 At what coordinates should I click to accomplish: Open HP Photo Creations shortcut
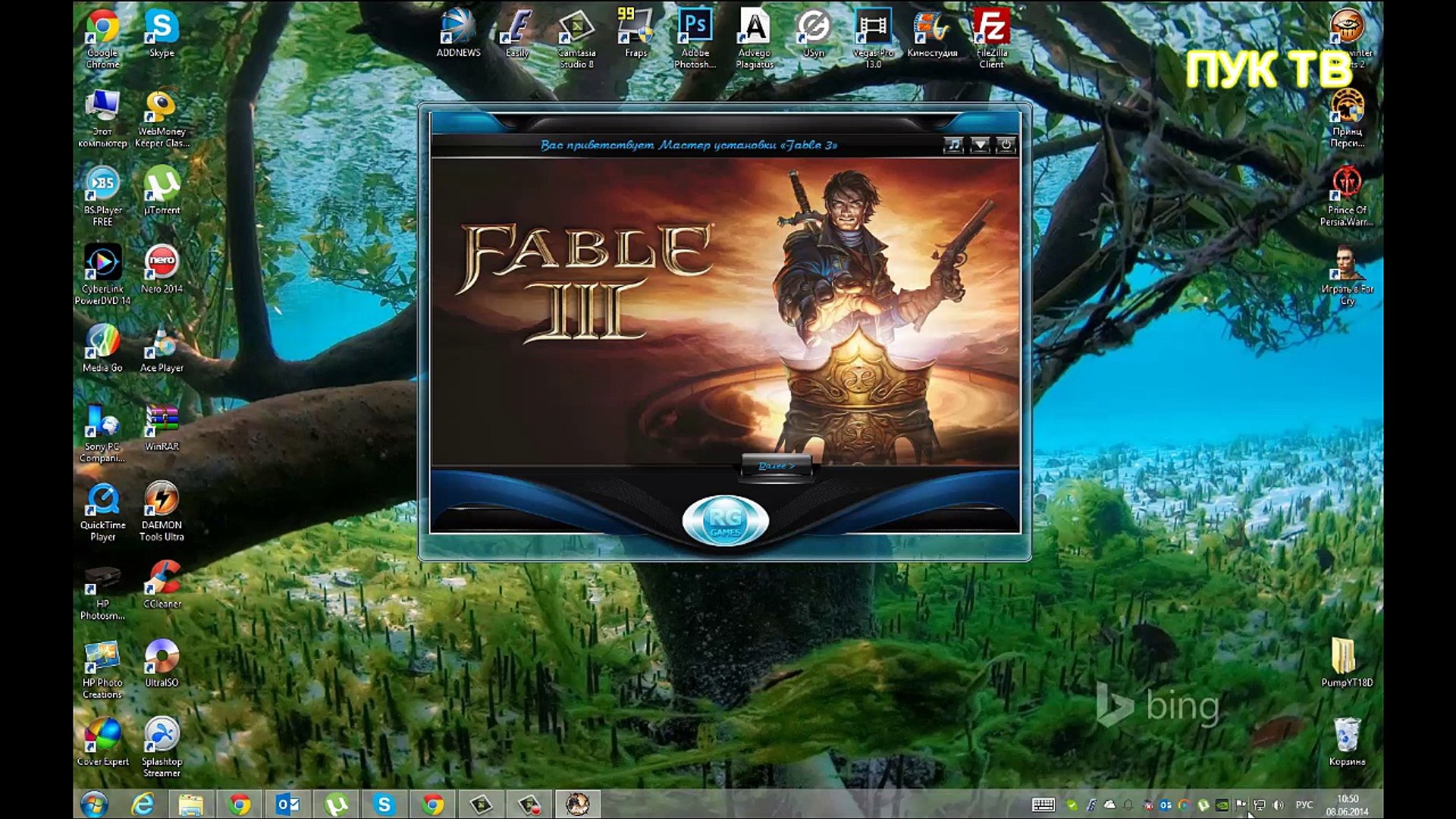[102, 670]
